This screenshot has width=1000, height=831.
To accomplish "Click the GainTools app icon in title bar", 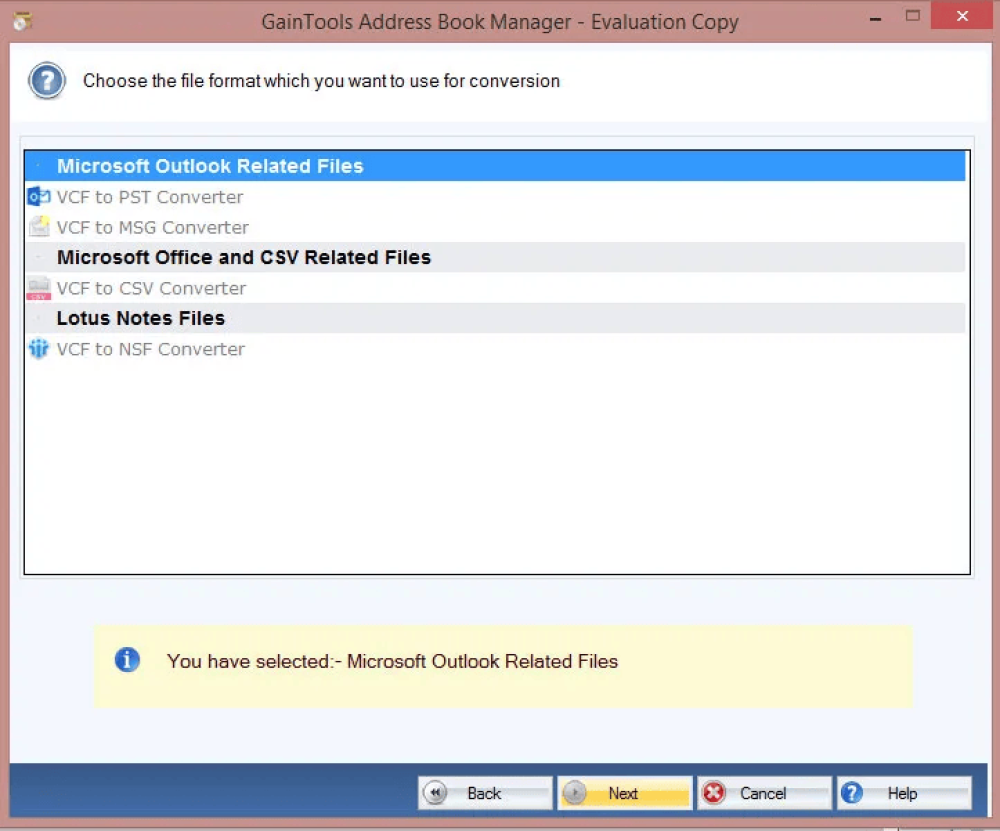I will (22, 20).
